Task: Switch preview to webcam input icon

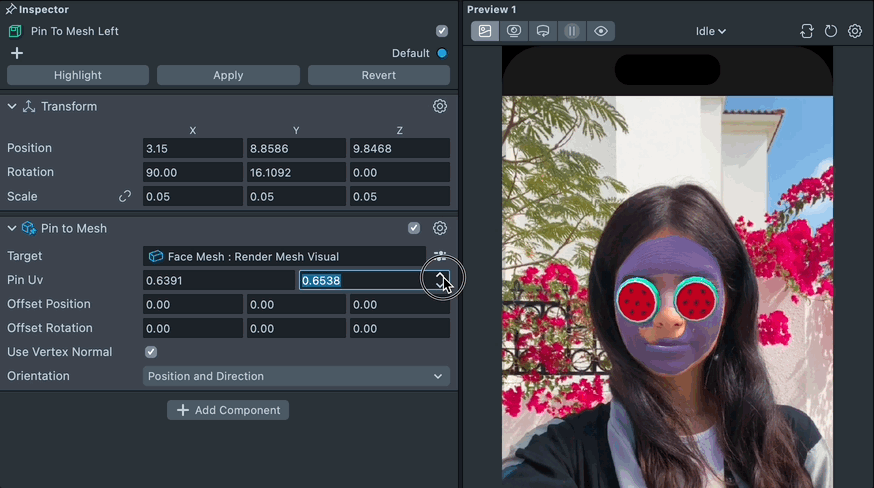Action: pyautogui.click(x=514, y=31)
